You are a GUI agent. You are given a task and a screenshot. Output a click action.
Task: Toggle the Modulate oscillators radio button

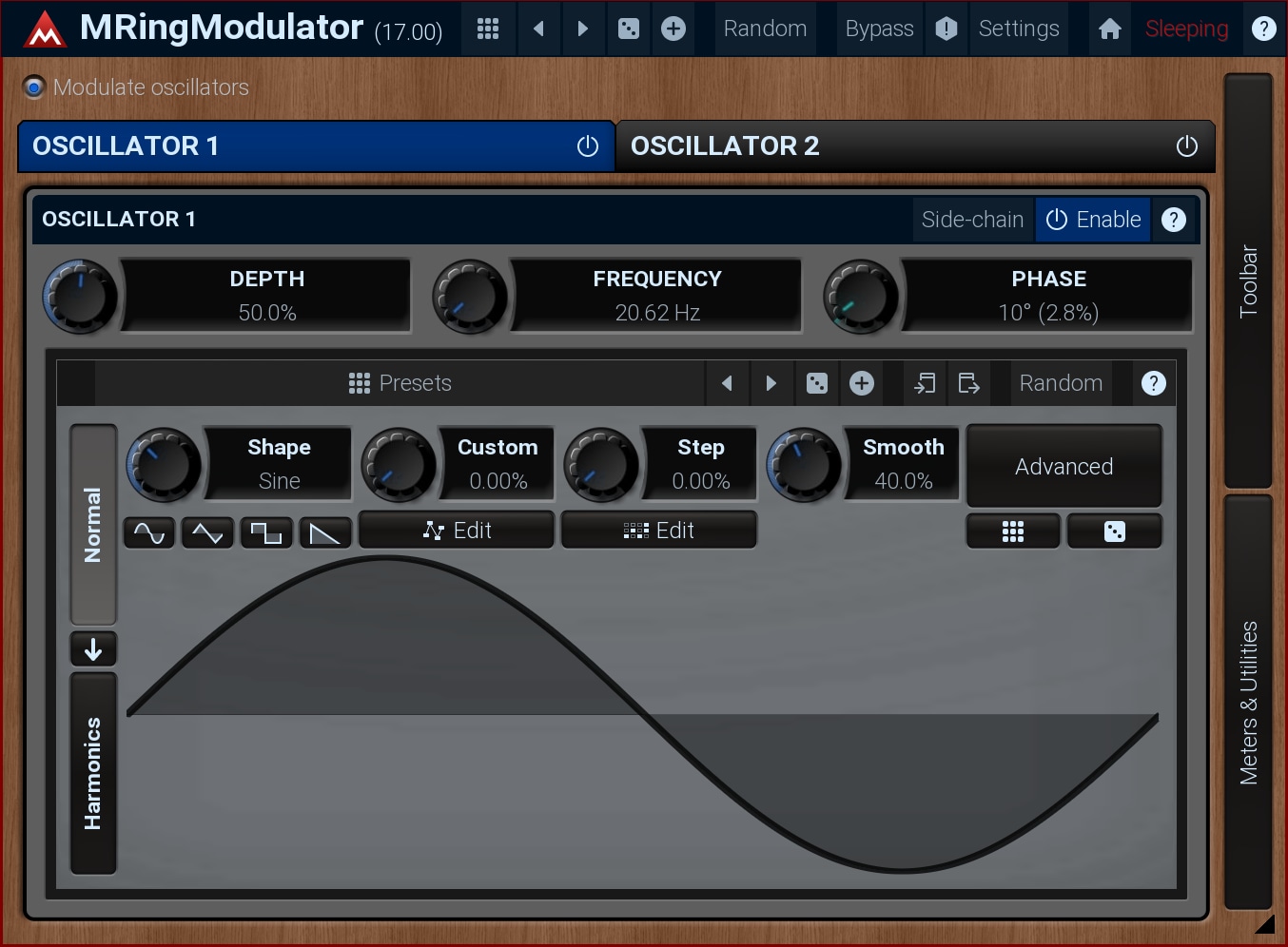click(x=34, y=87)
